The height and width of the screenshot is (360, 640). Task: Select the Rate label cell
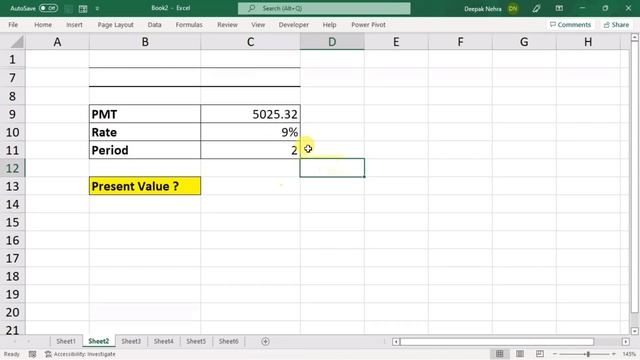pyautogui.click(x=145, y=132)
